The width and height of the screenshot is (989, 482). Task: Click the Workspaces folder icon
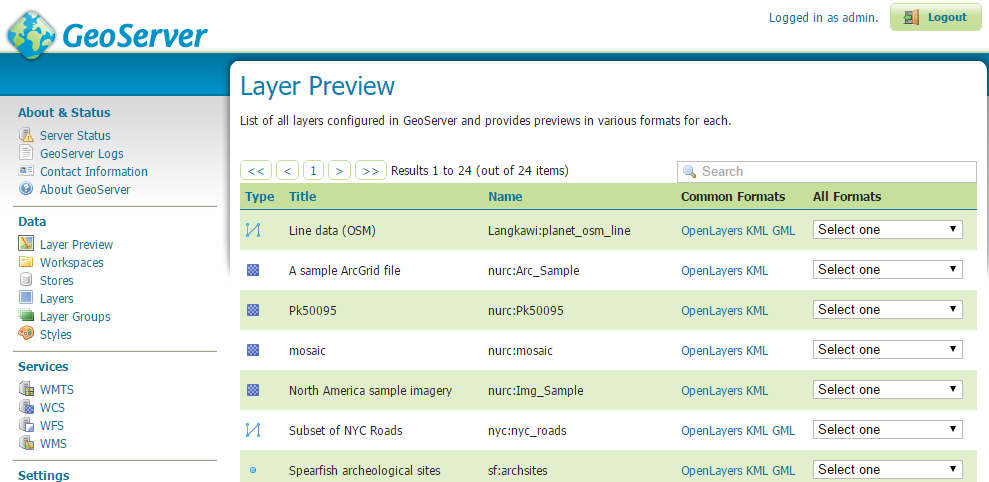coord(26,262)
